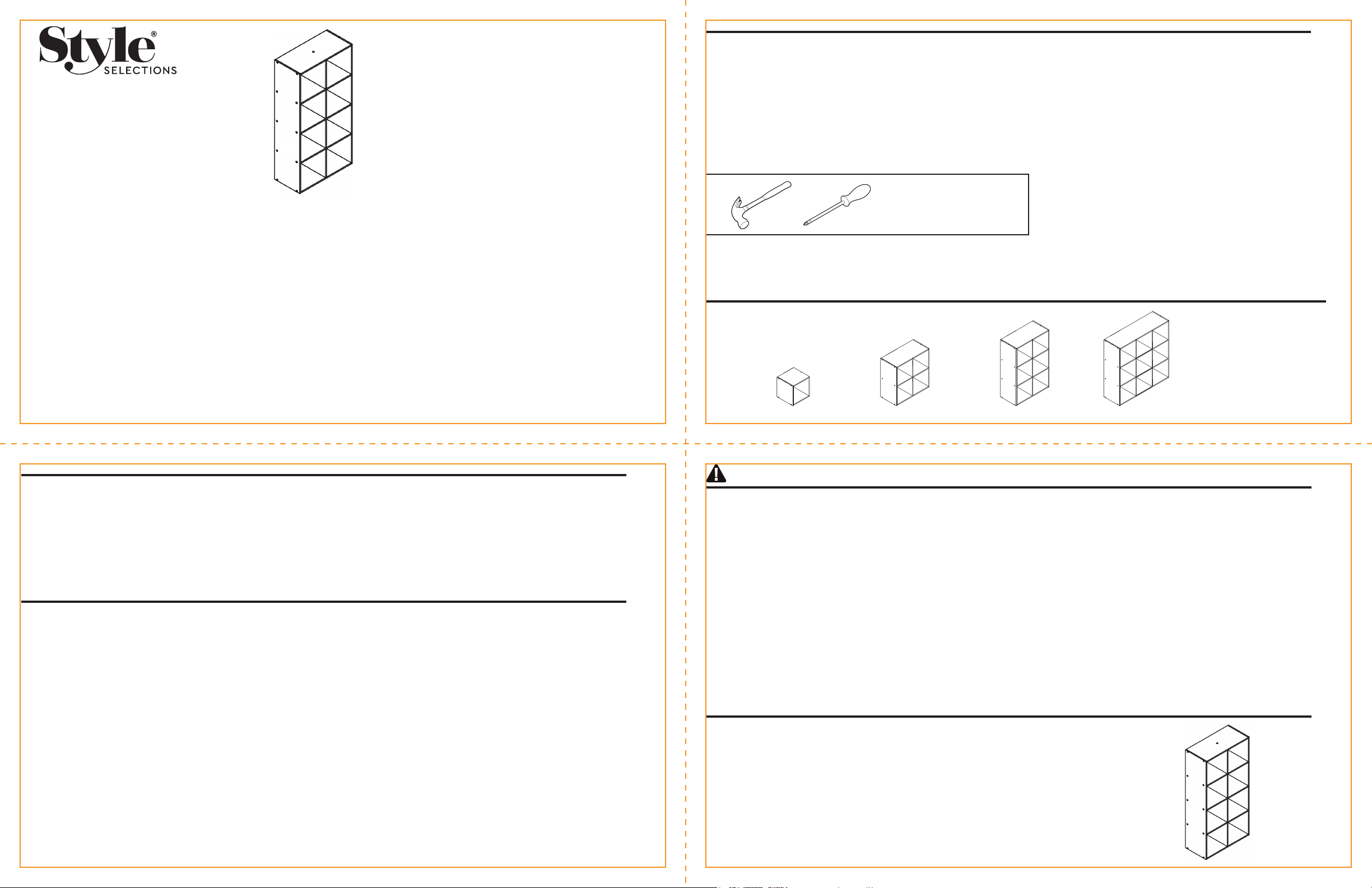Select the nine-cube organizer drawing
Screen dimensions: 1372x888
click(1136, 359)
